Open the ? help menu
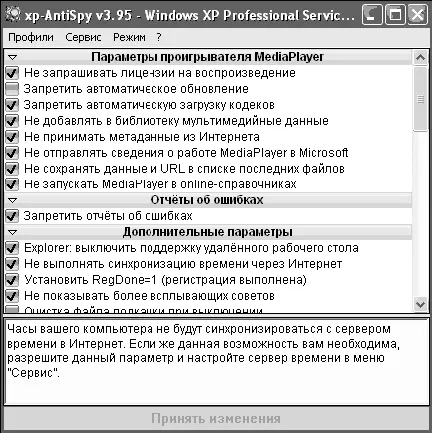 click(x=159, y=37)
